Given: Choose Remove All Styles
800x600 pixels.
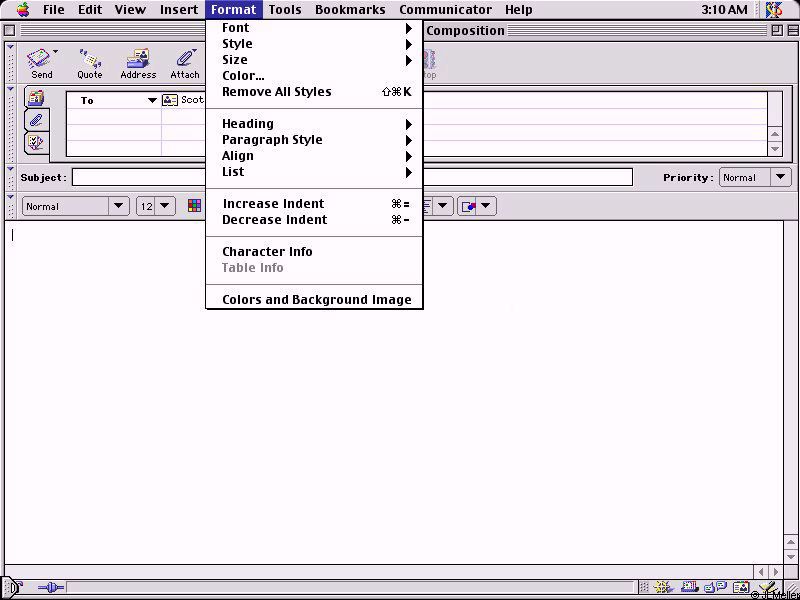Looking at the screenshot, I should pos(314,92).
